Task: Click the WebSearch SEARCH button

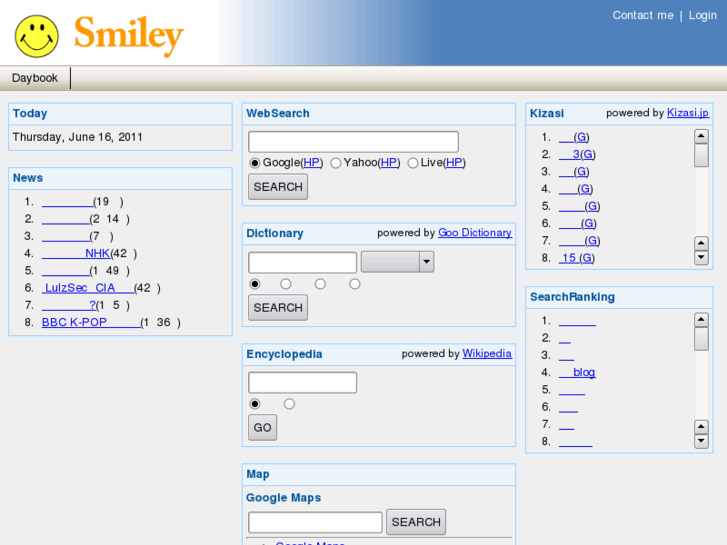Action: pyautogui.click(x=278, y=187)
